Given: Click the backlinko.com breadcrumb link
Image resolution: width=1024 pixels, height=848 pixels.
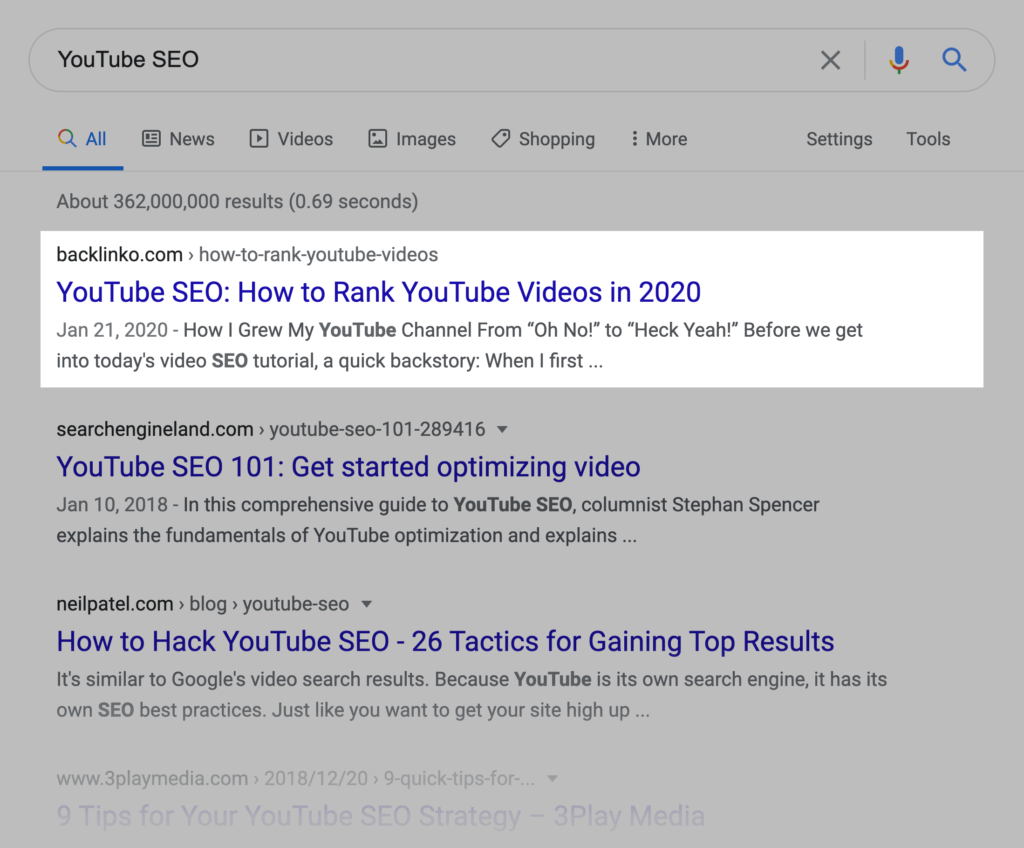Looking at the screenshot, I should tap(119, 254).
